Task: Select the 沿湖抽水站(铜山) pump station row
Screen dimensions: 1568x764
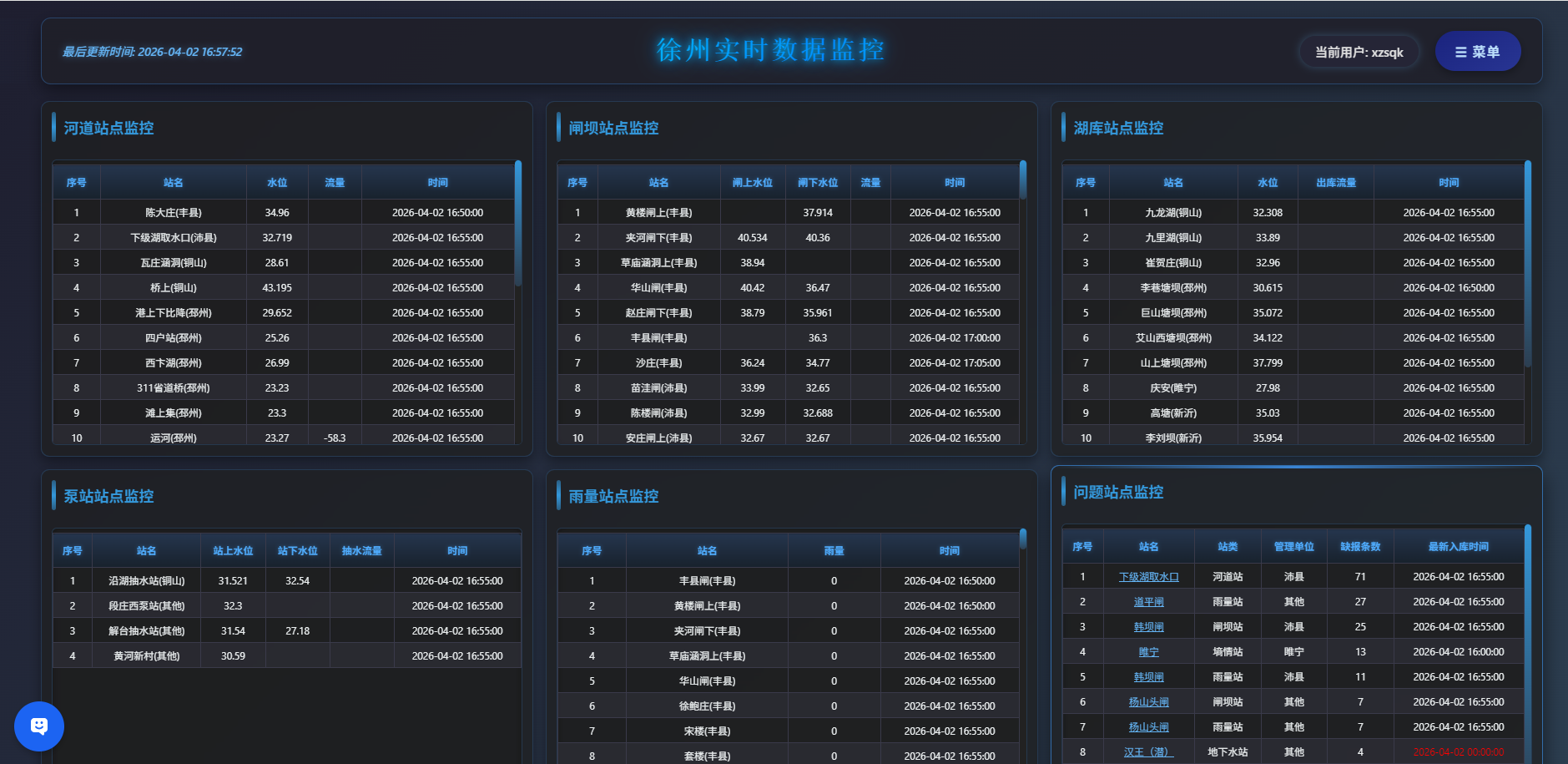Action: [x=147, y=581]
